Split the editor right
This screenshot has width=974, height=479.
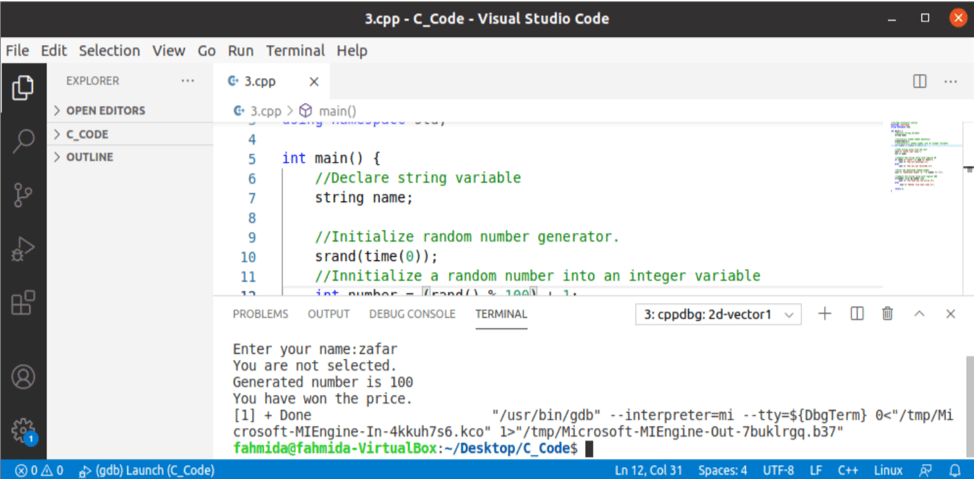920,81
